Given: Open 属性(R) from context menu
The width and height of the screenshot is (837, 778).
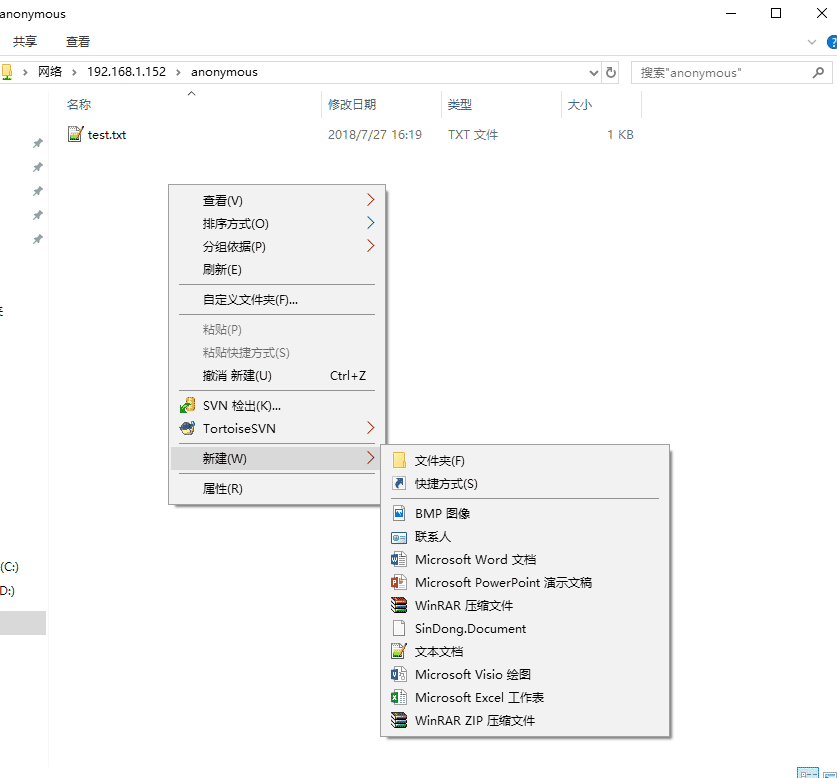Looking at the screenshot, I should (277, 489).
